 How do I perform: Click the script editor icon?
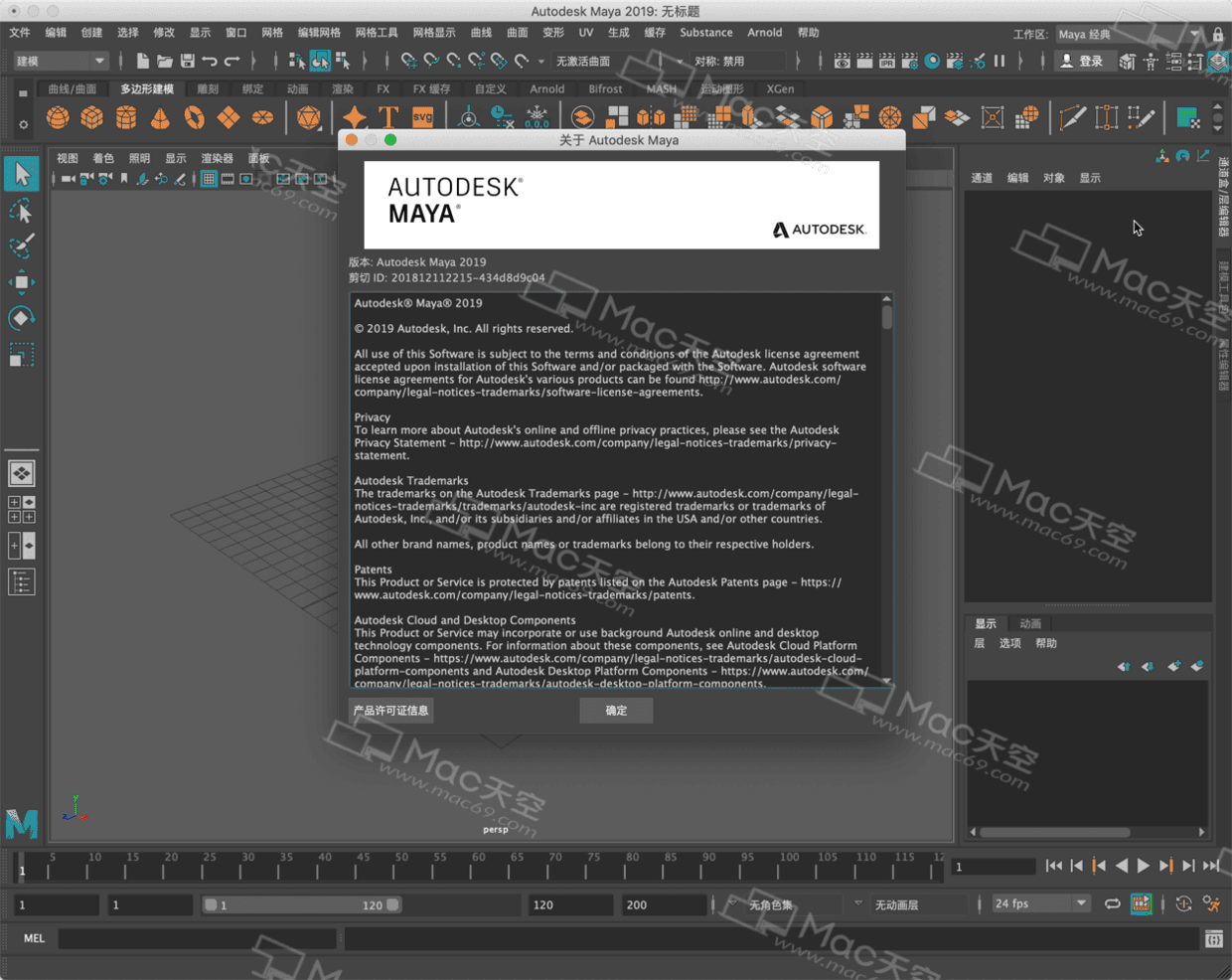tap(1214, 939)
